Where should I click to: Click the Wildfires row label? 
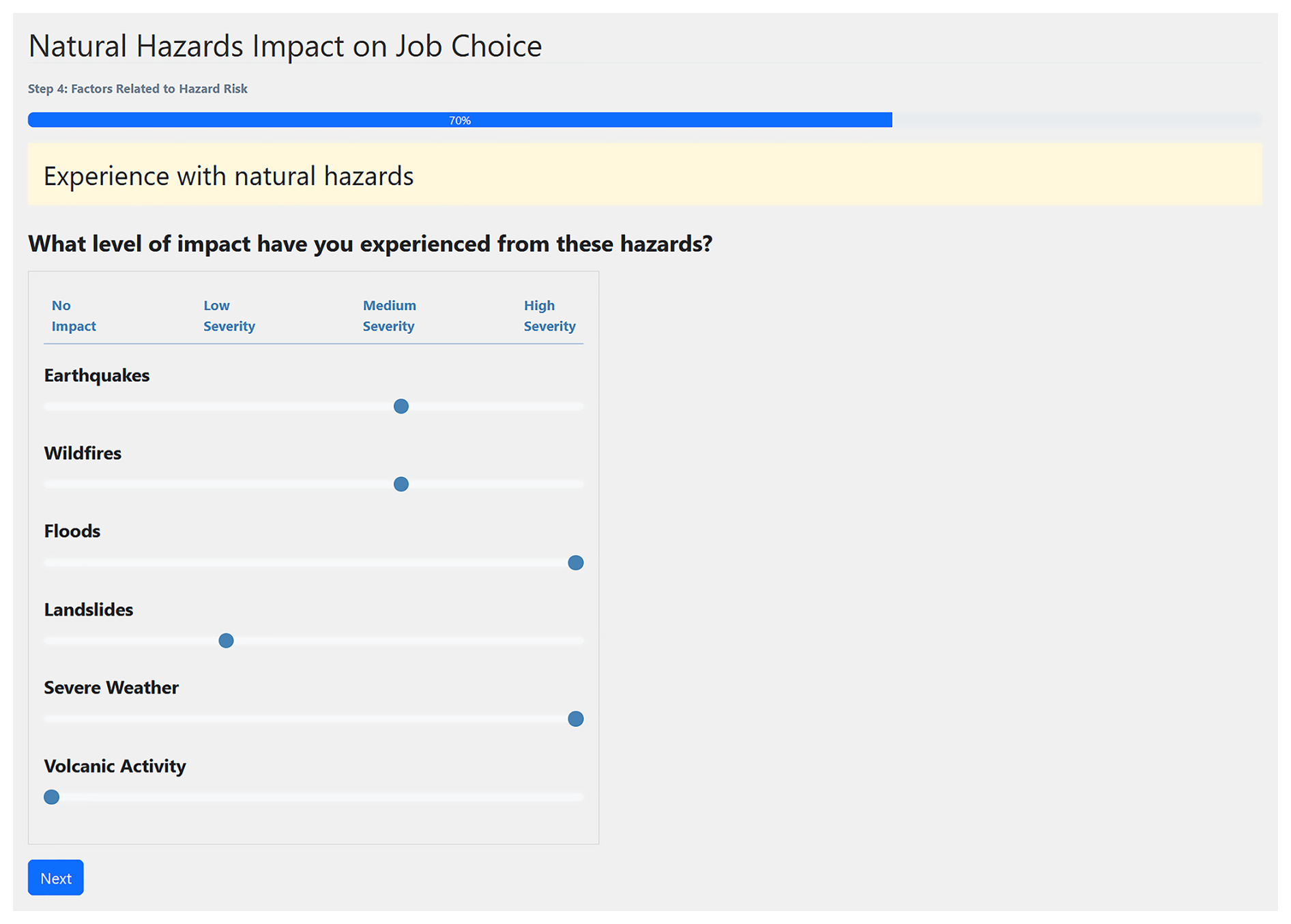tap(83, 453)
